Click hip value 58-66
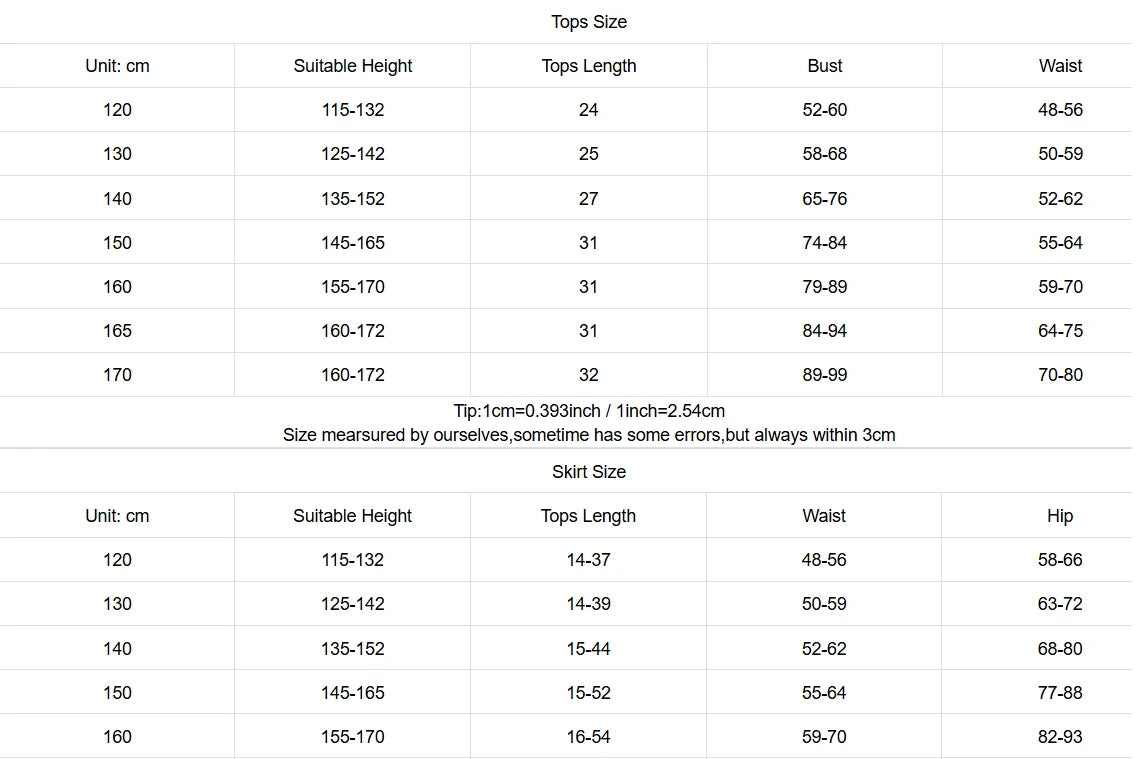Viewport: 1139px width, 759px height. tap(1060, 560)
